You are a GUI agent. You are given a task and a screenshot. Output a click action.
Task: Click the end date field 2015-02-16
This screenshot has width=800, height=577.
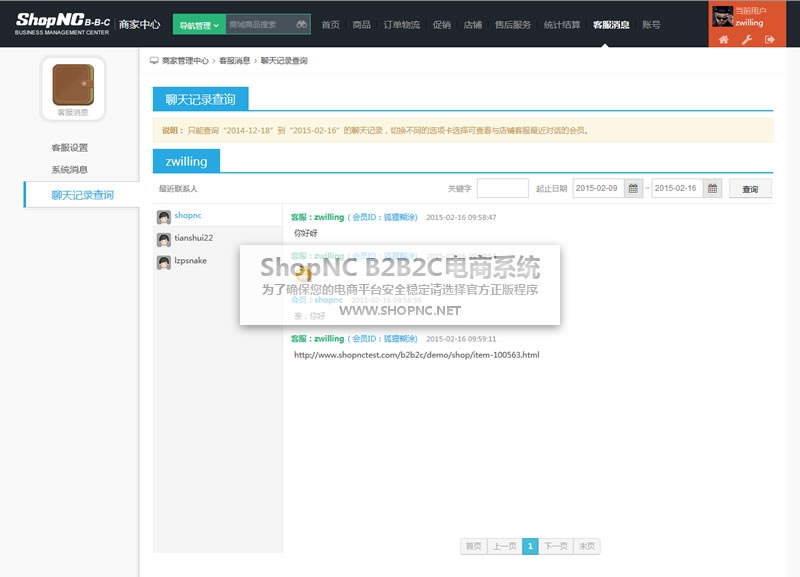point(678,188)
